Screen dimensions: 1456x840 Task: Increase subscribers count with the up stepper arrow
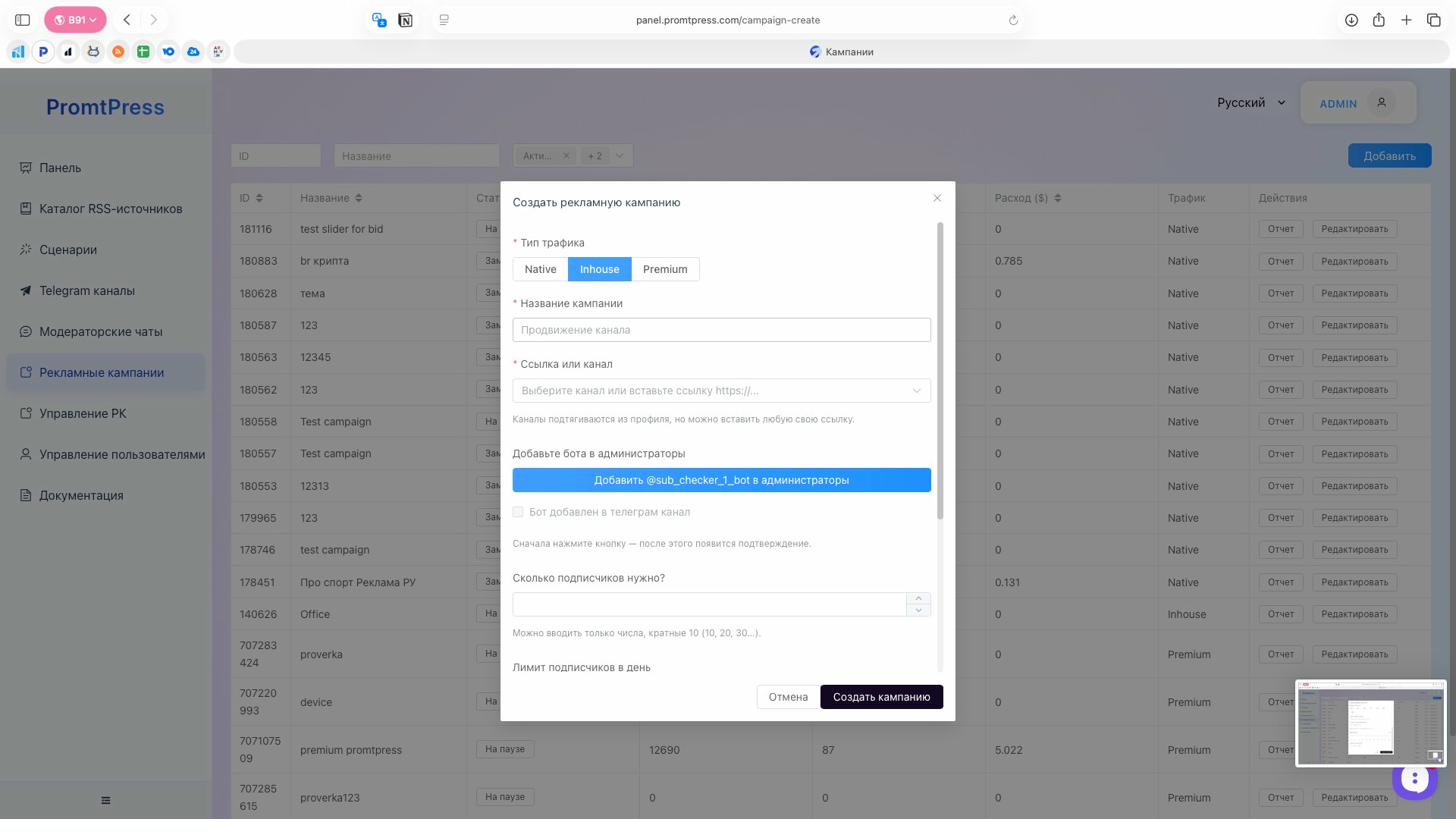click(918, 599)
